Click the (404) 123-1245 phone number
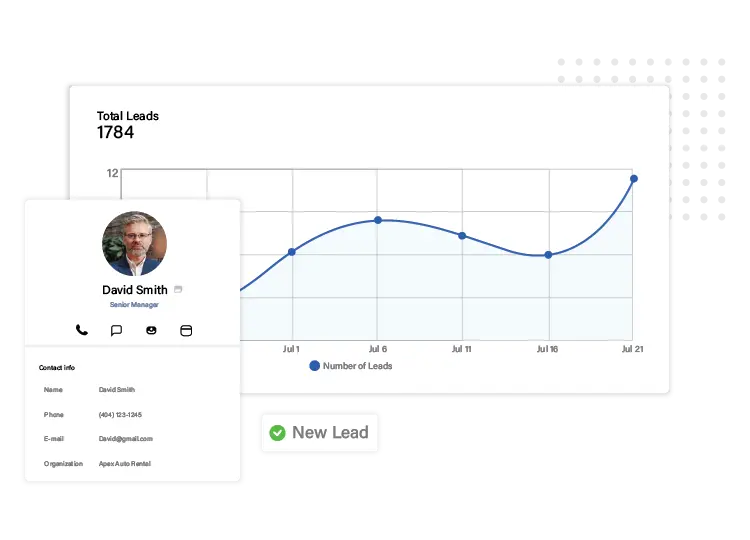 click(x=120, y=414)
